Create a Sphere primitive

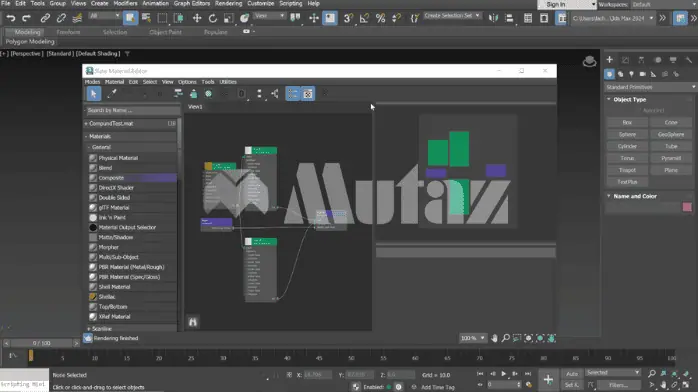(x=627, y=134)
